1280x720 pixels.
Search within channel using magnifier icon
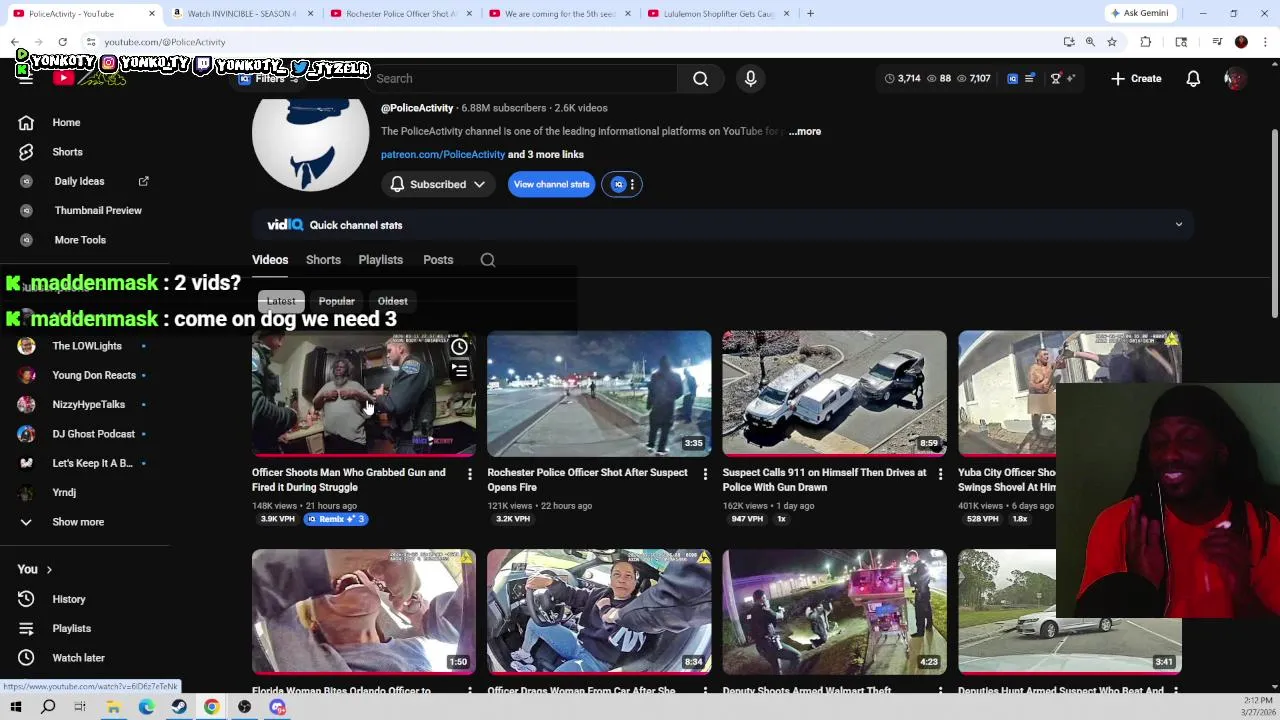coord(487,260)
